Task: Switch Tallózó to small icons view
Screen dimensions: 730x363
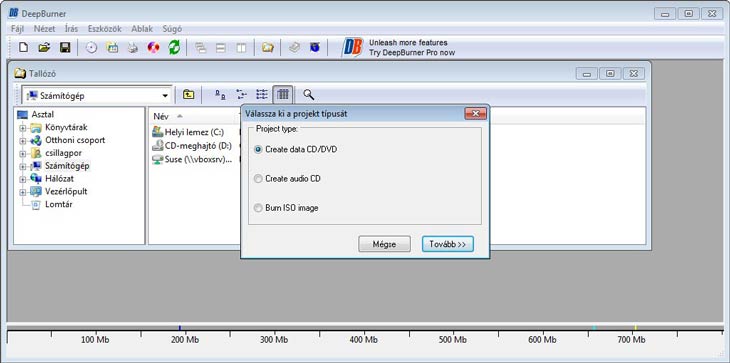Action: (x=241, y=94)
